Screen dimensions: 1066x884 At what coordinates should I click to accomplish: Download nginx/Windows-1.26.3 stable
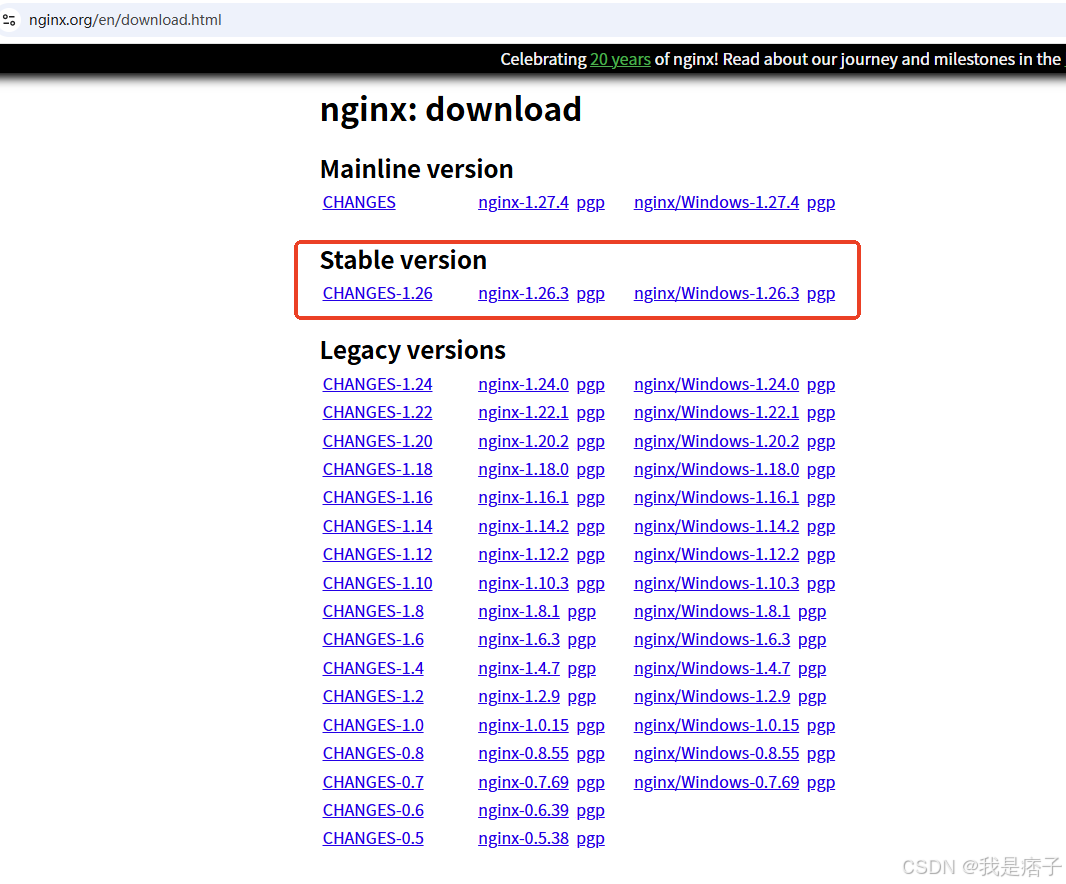click(716, 294)
